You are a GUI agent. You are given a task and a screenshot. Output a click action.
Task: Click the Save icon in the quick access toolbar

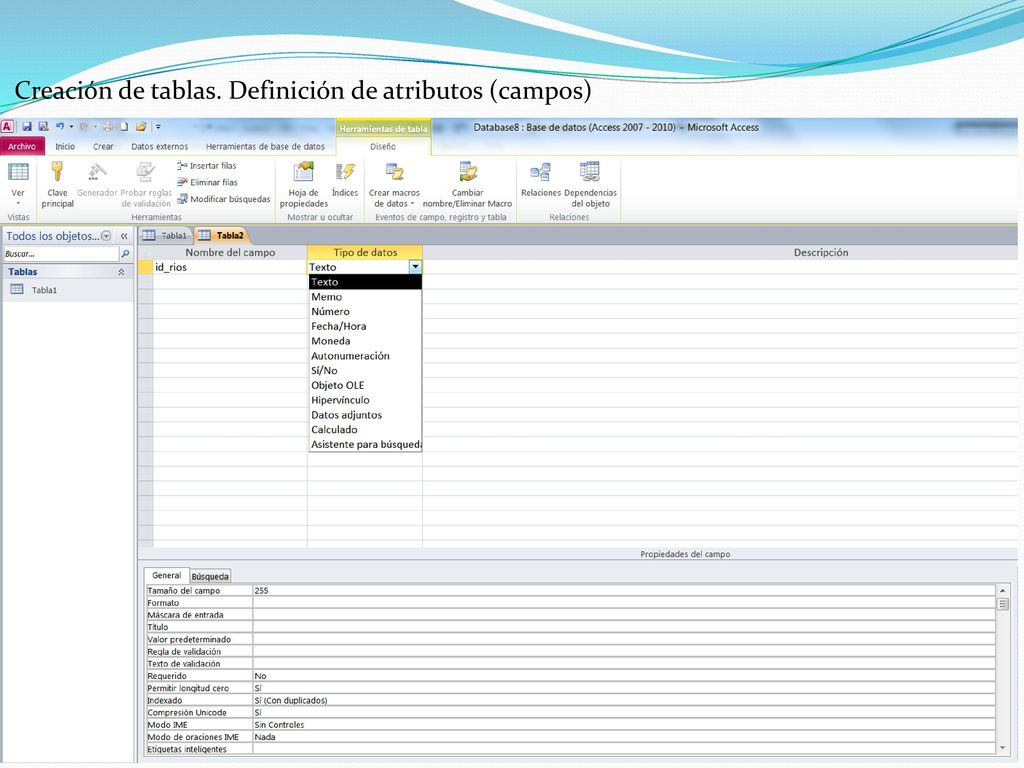27,127
